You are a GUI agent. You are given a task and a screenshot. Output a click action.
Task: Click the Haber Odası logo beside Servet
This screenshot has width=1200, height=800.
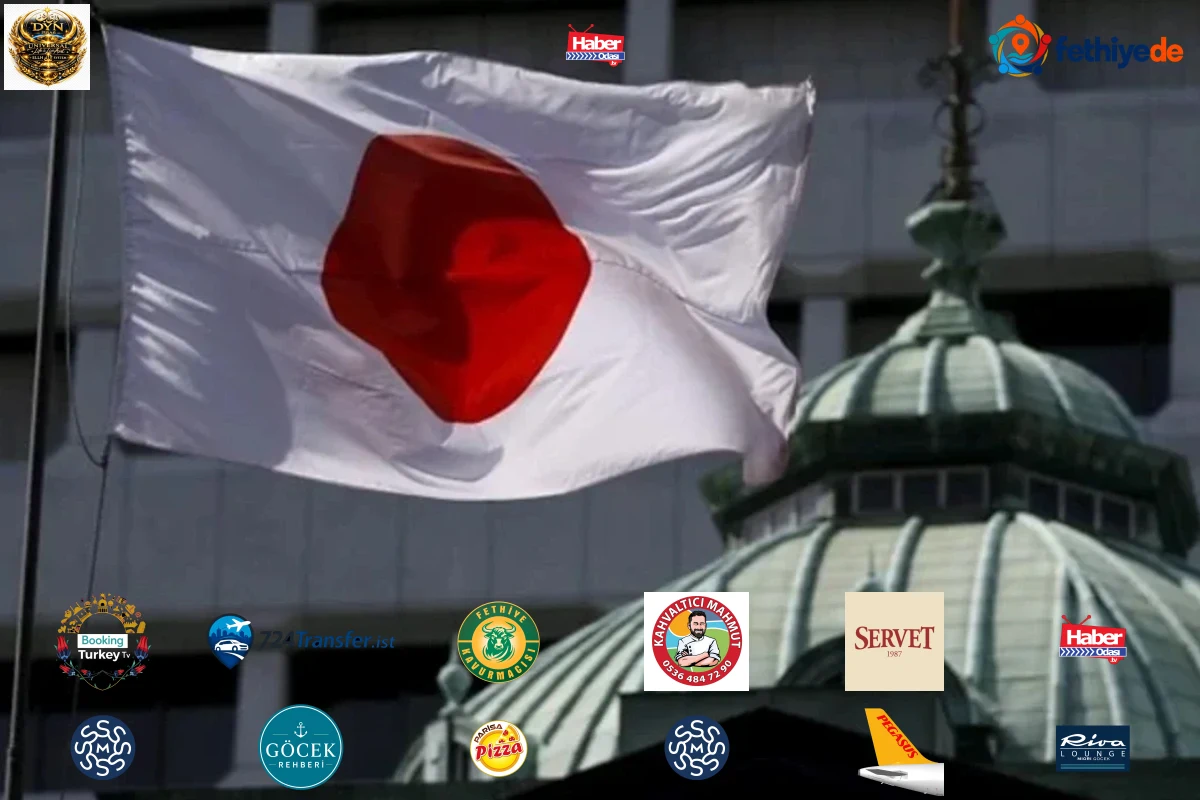[1093, 641]
